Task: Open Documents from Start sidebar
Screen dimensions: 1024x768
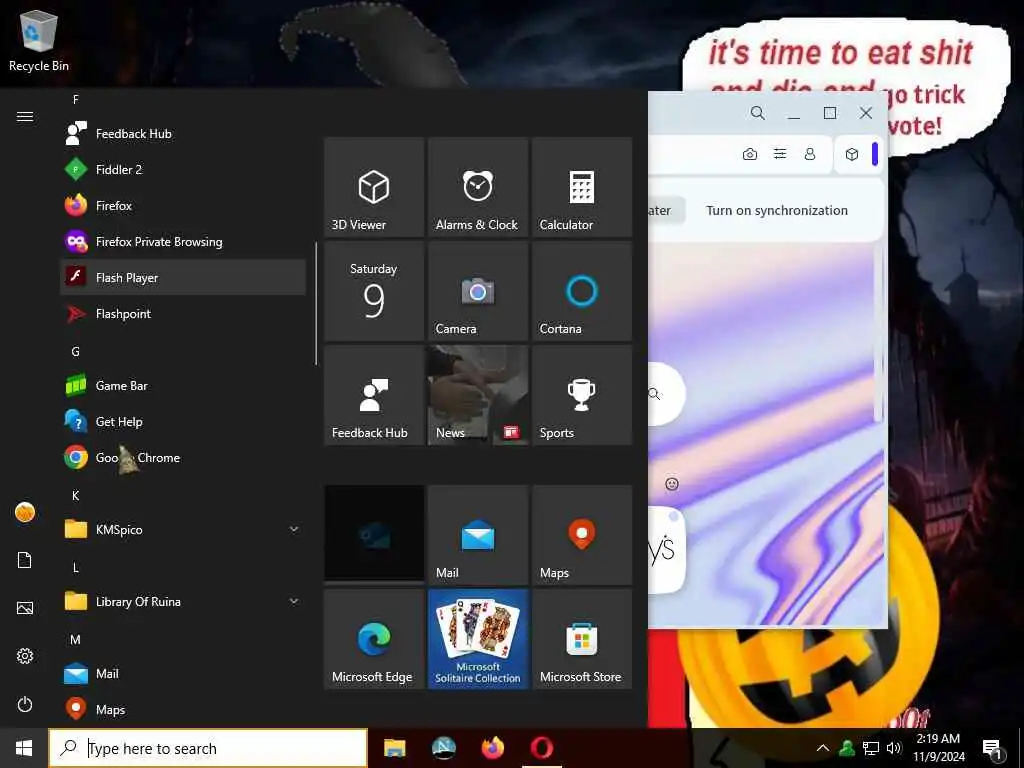Action: 25,560
